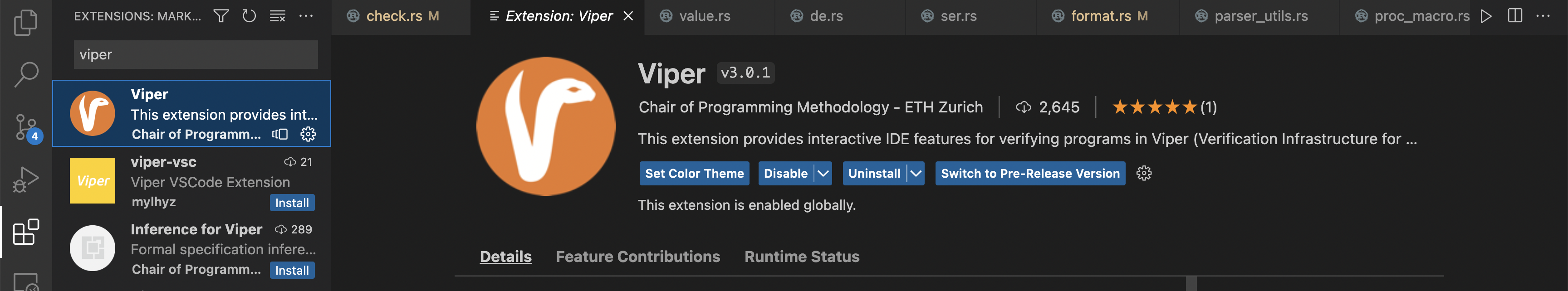Viewport: 1568px width, 291px height.
Task: Open editor more actions ellipsis
Action: point(1543,16)
